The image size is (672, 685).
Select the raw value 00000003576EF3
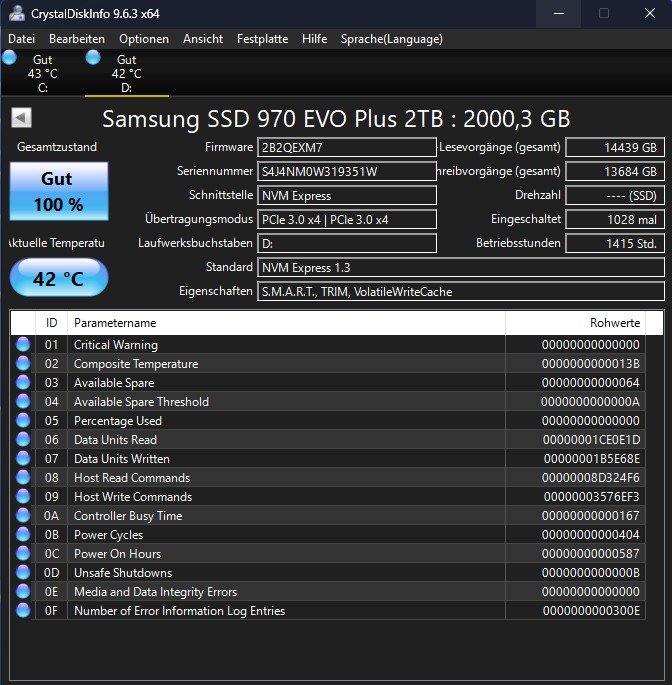click(592, 497)
